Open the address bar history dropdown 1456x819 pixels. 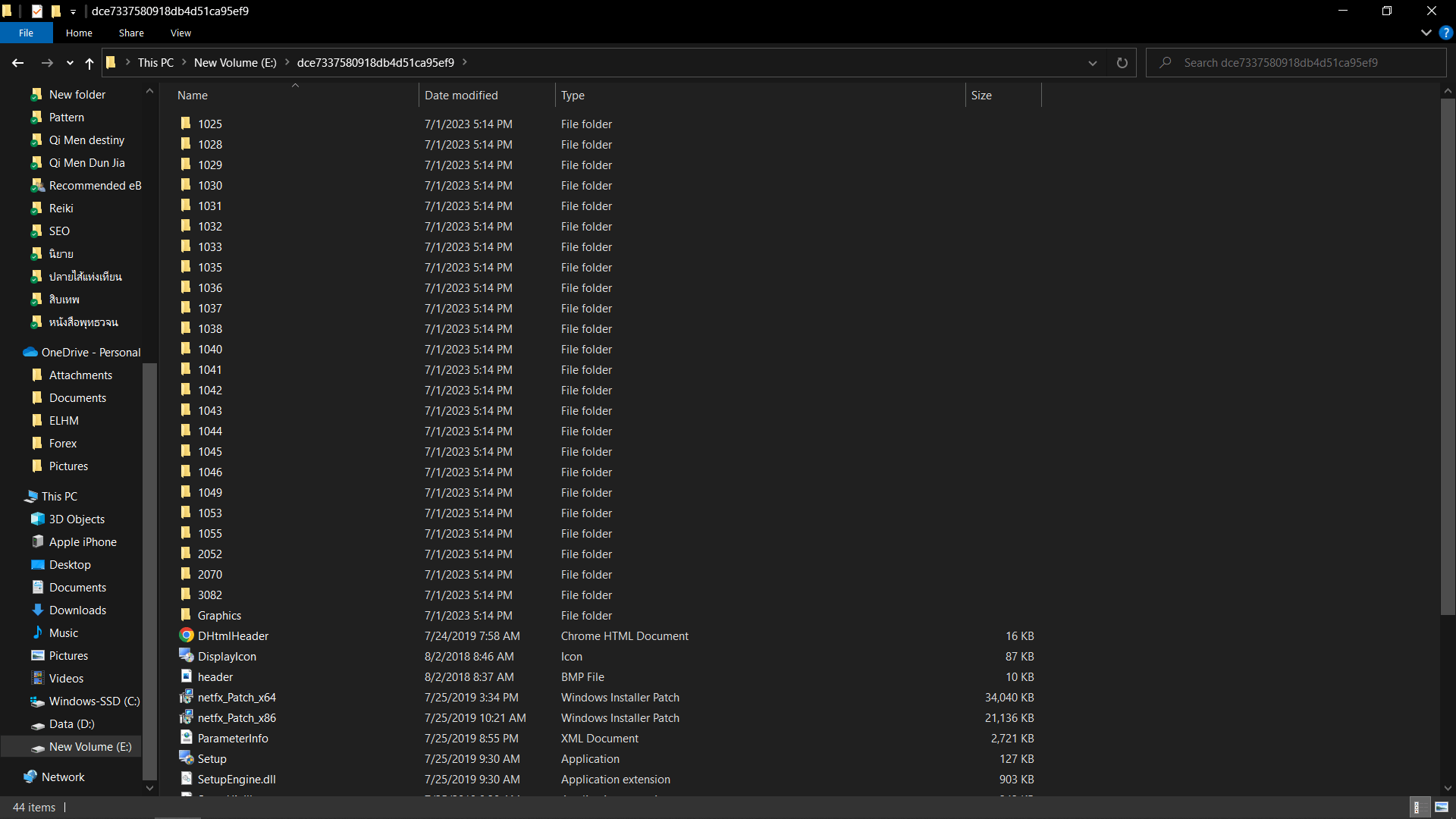1093,63
